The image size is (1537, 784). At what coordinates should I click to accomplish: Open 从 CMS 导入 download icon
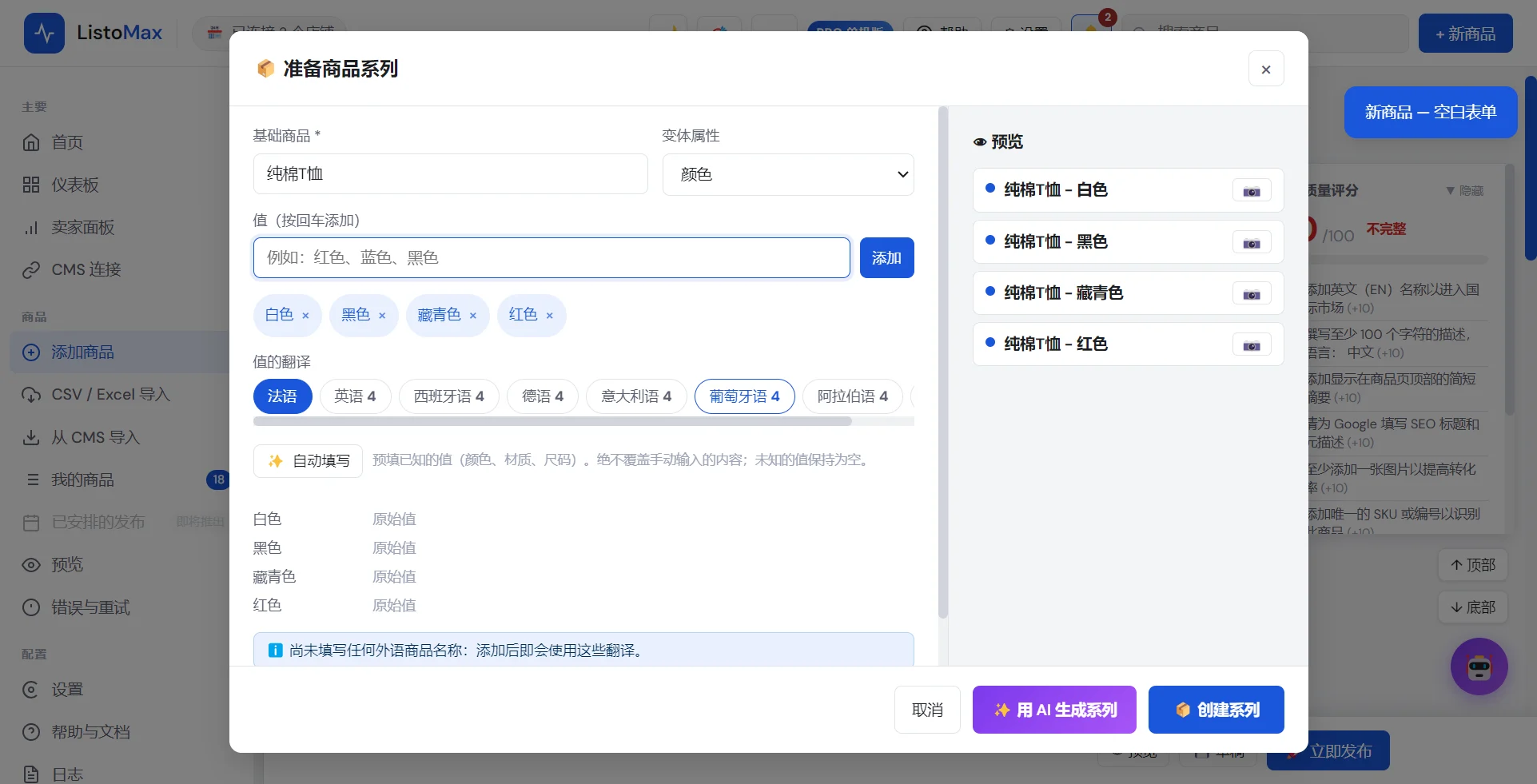pyautogui.click(x=31, y=437)
